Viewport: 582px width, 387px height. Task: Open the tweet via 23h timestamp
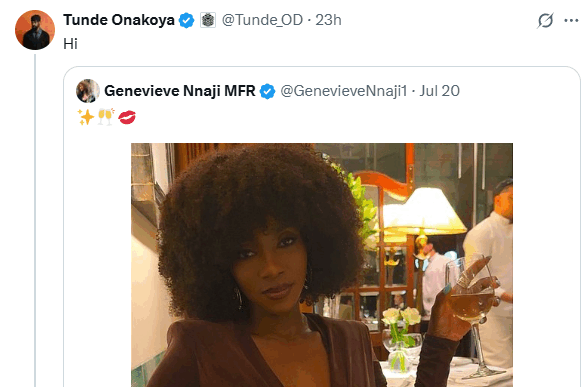click(328, 20)
